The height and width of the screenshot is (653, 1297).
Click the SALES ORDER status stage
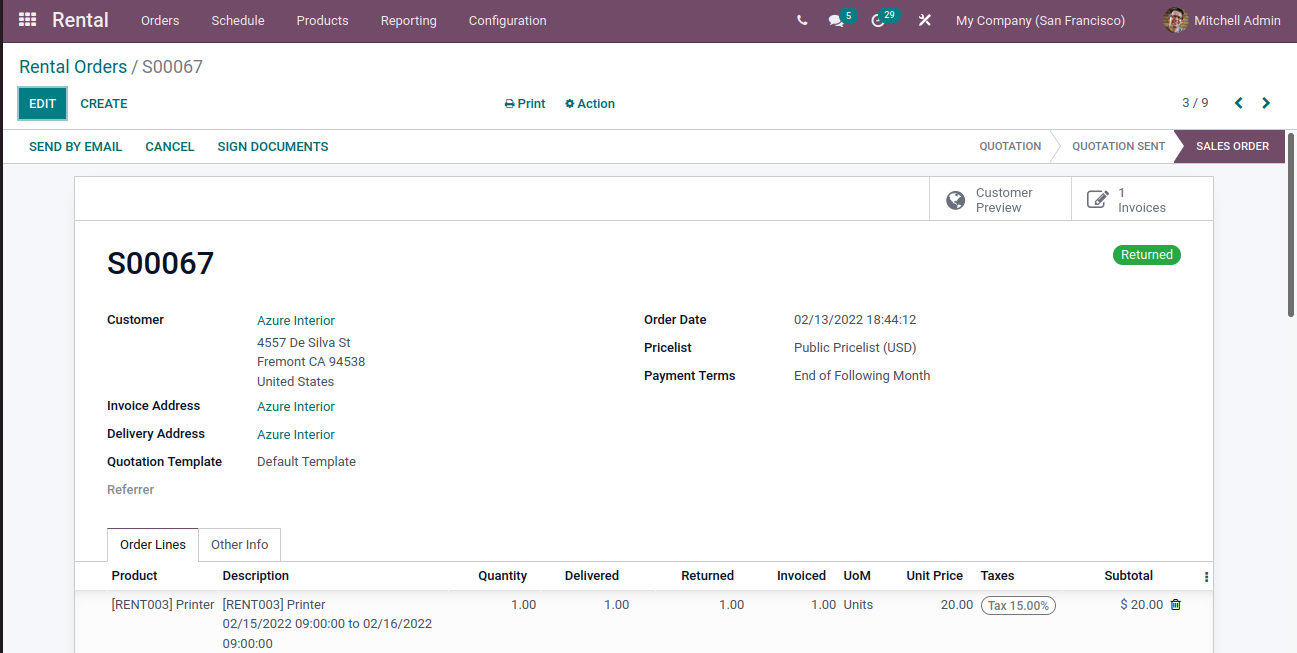[1232, 146]
